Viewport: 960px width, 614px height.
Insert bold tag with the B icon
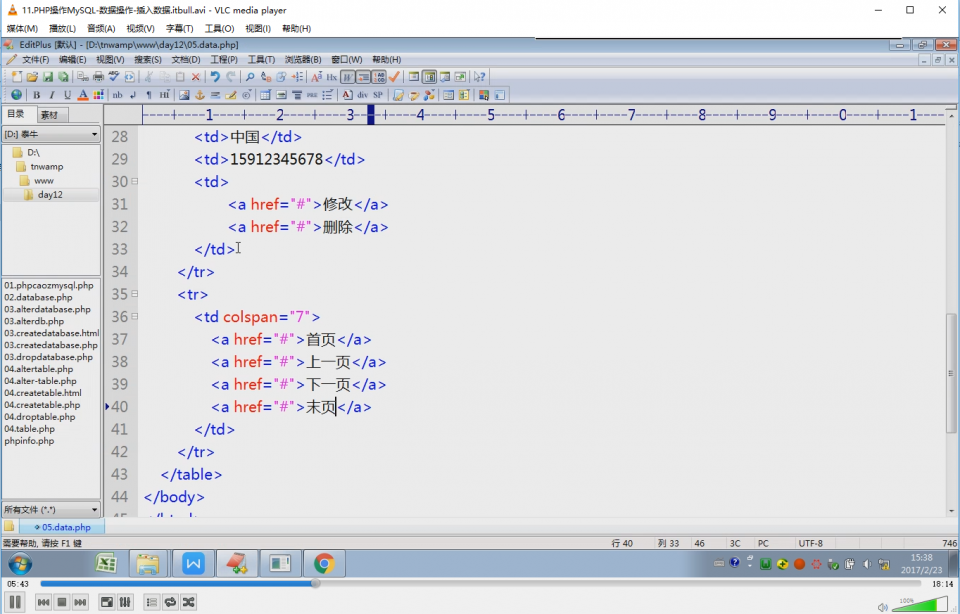click(36, 95)
